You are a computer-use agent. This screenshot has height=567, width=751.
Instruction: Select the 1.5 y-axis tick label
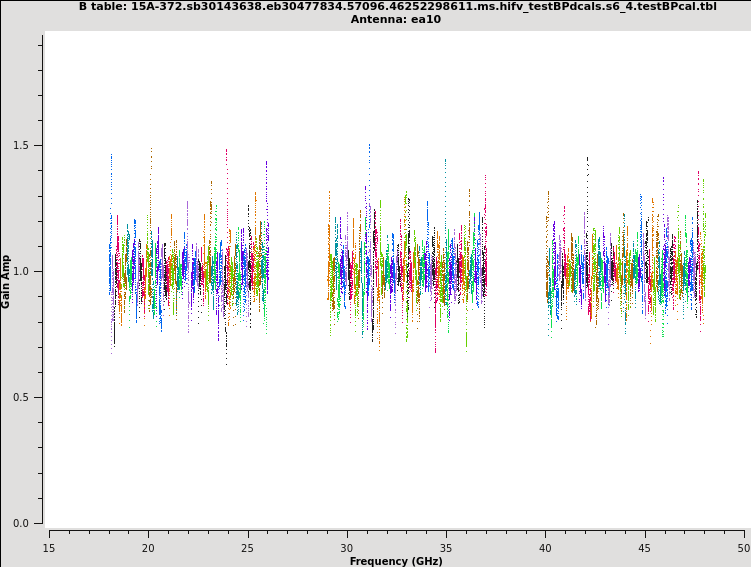pyautogui.click(x=20, y=145)
